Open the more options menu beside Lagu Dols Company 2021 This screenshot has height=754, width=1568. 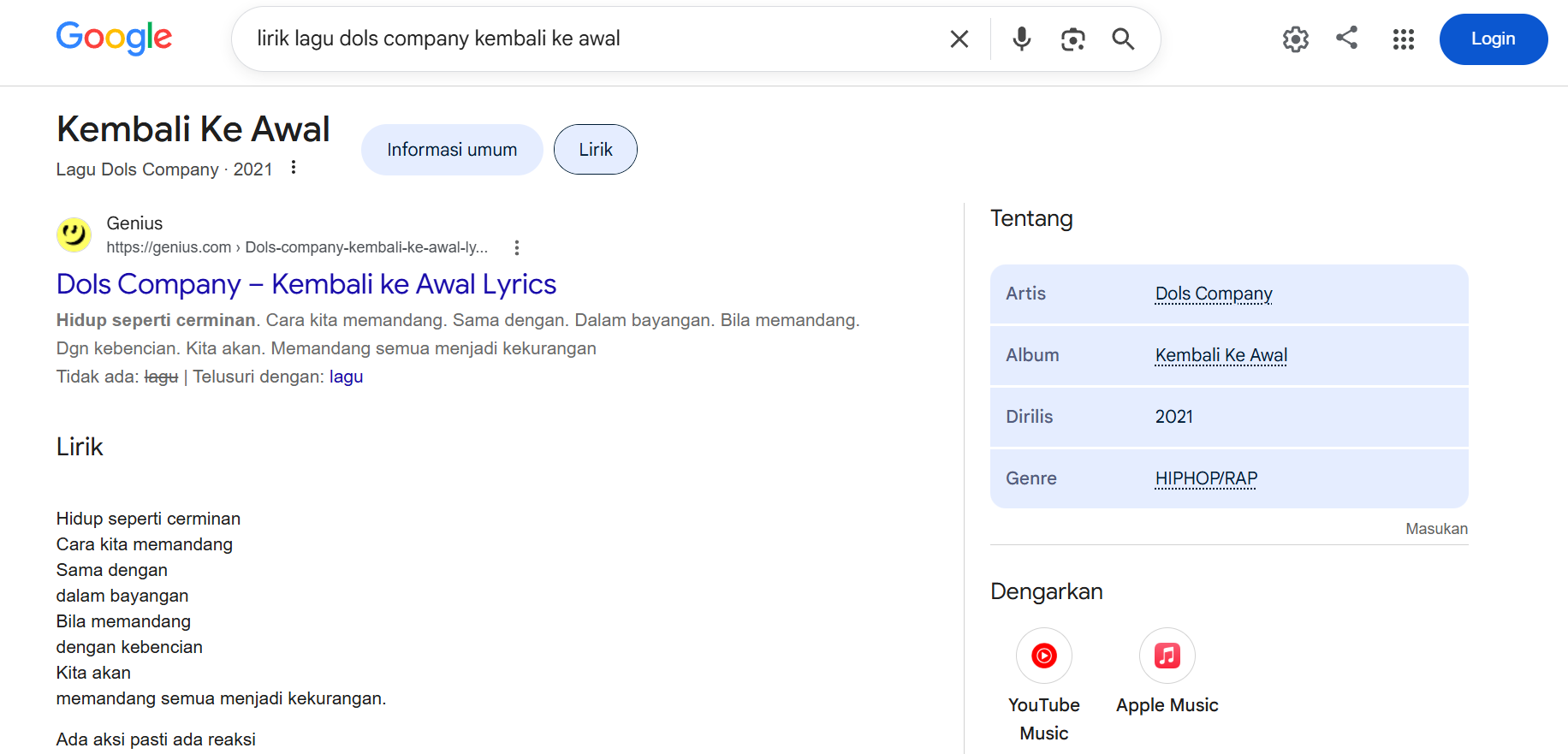[x=294, y=168]
